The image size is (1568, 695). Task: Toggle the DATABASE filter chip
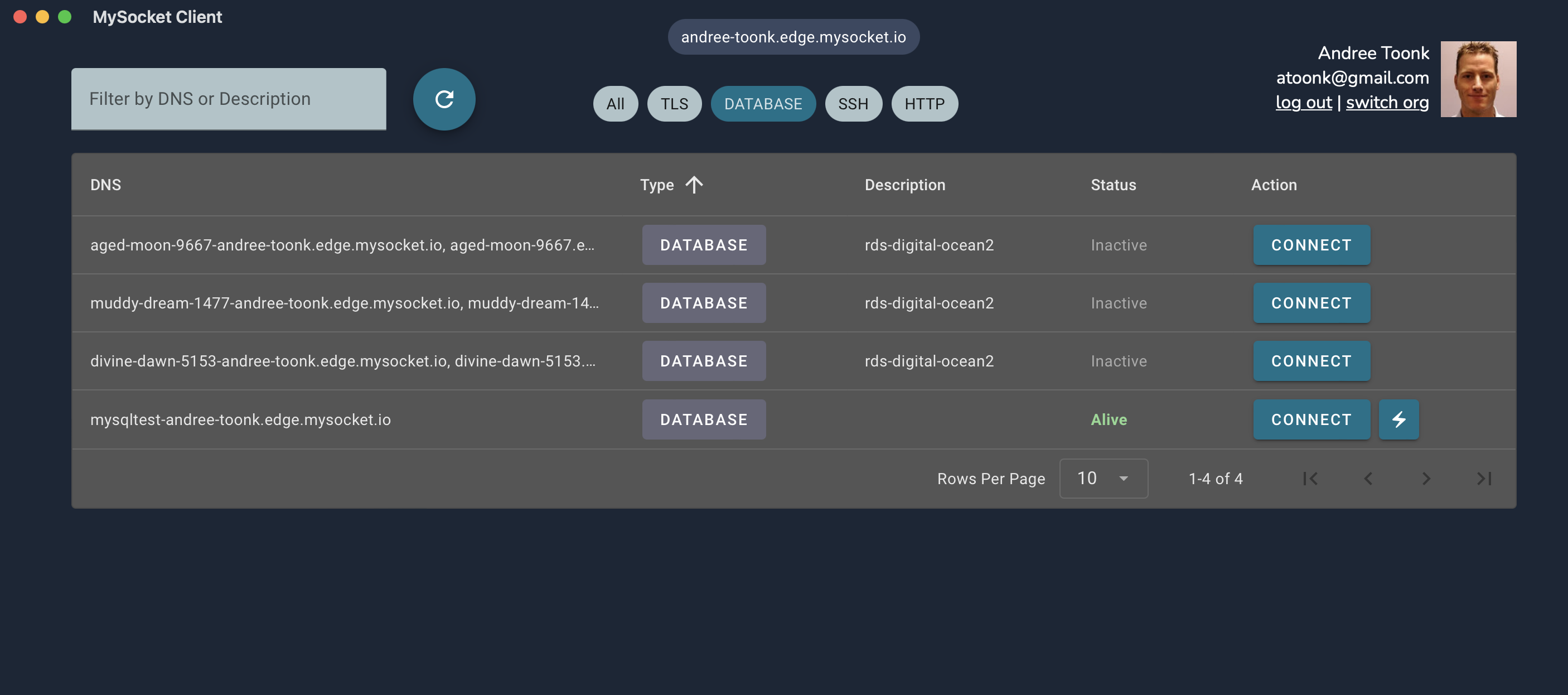point(762,104)
